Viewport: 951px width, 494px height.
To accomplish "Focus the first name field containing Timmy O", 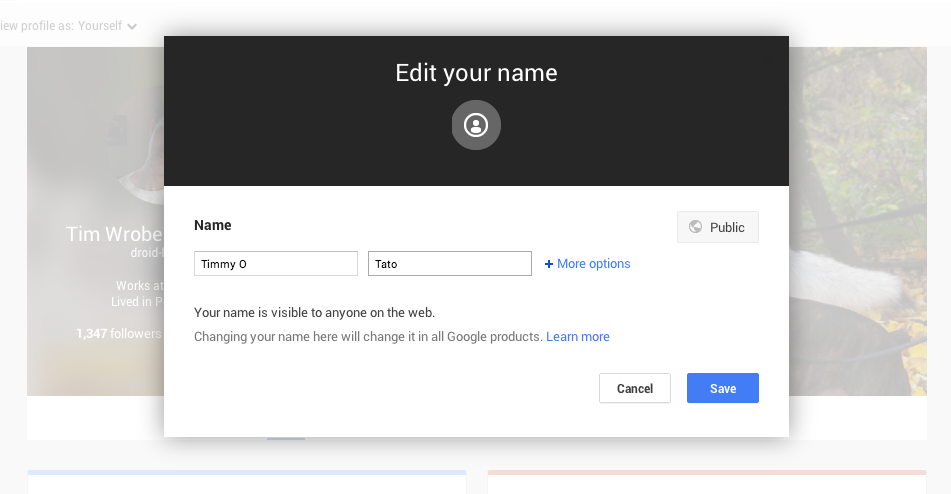I will (x=275, y=264).
